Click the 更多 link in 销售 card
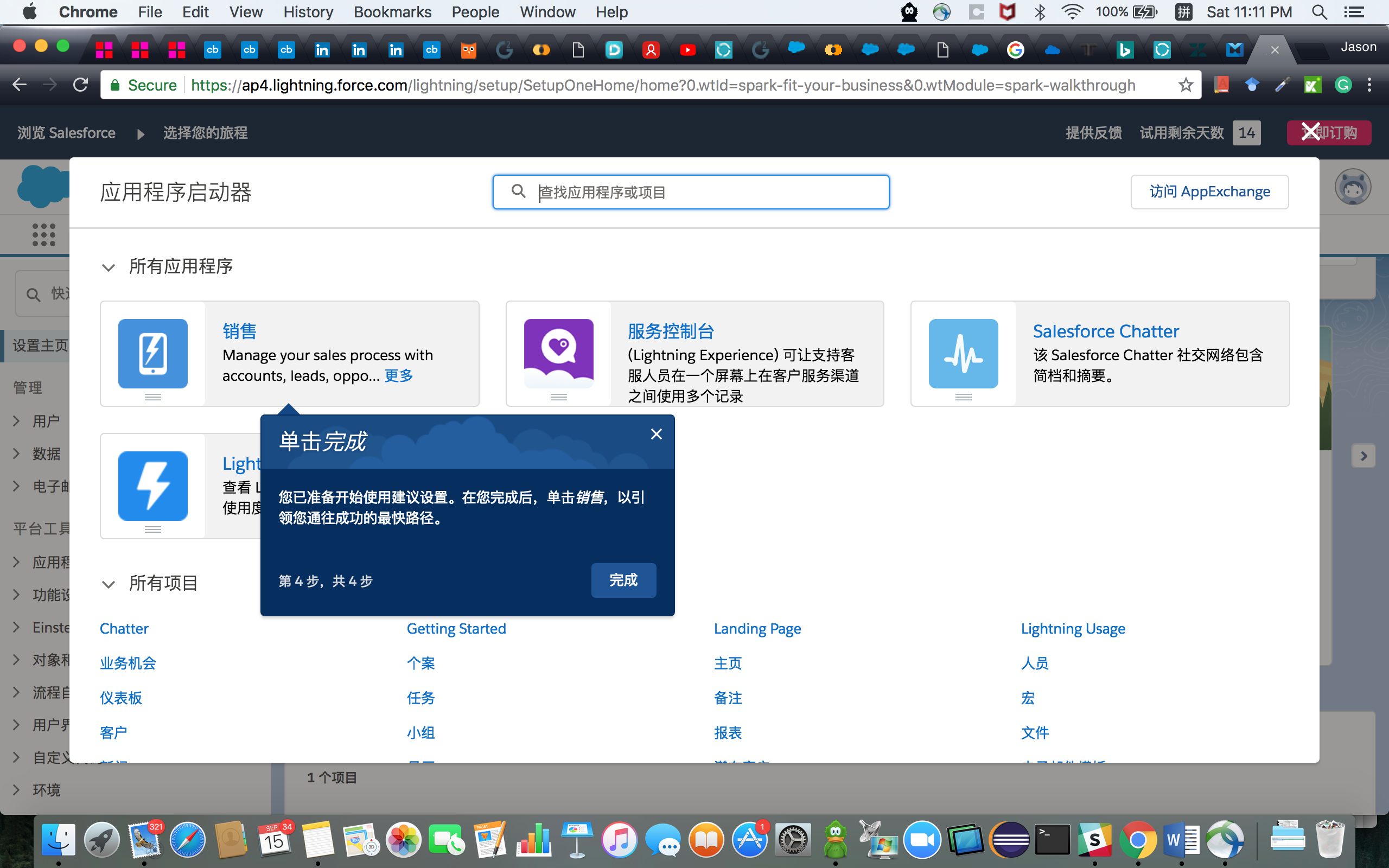Image resolution: width=1389 pixels, height=868 pixels. coord(398,375)
